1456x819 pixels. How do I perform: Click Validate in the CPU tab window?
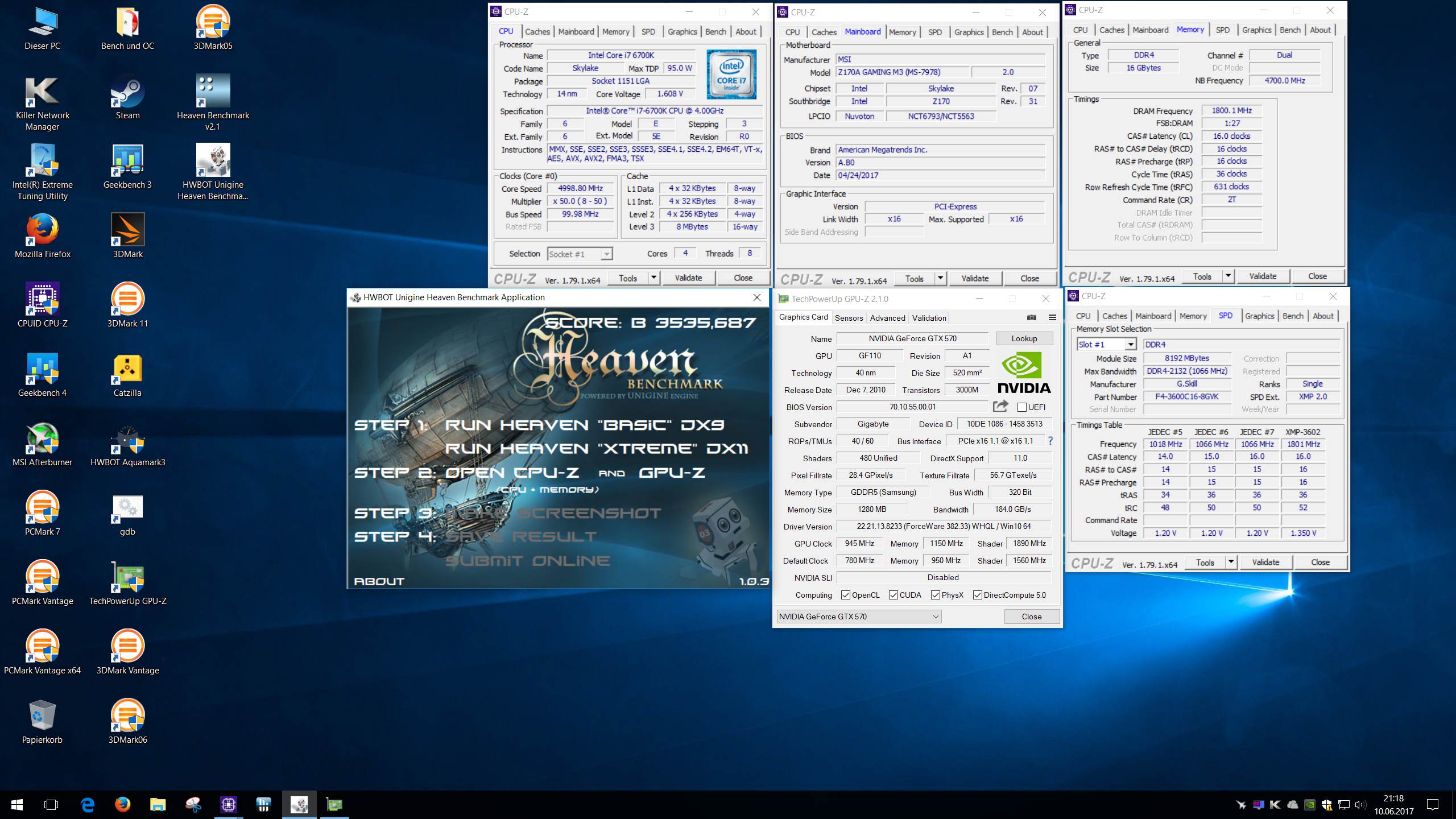coord(688,278)
